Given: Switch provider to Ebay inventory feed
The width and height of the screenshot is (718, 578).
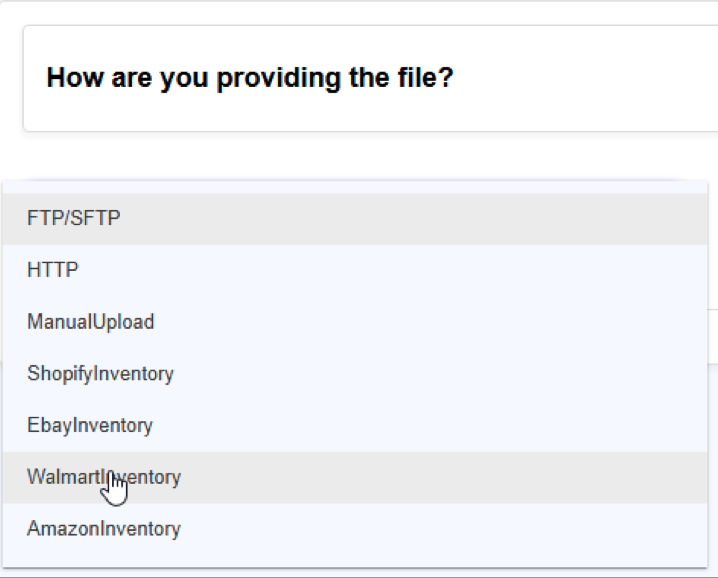Looking at the screenshot, I should pos(355,425).
